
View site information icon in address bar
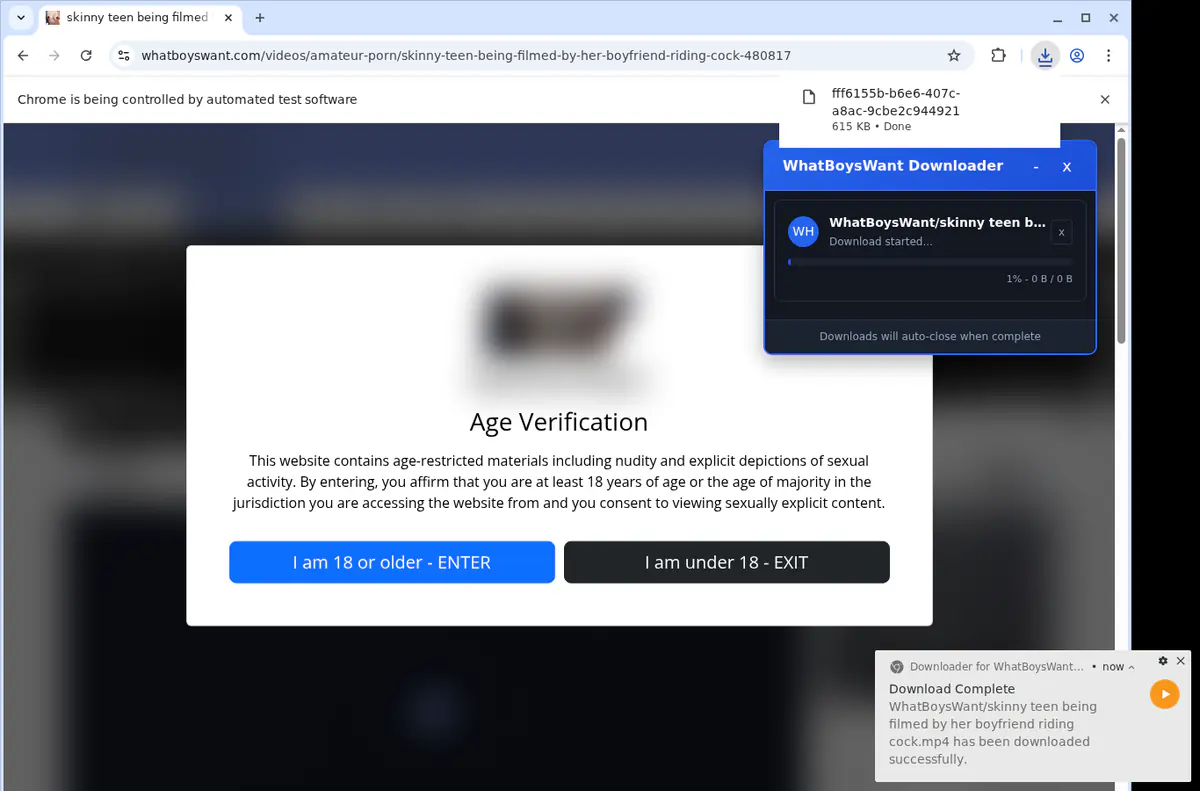tap(123, 56)
